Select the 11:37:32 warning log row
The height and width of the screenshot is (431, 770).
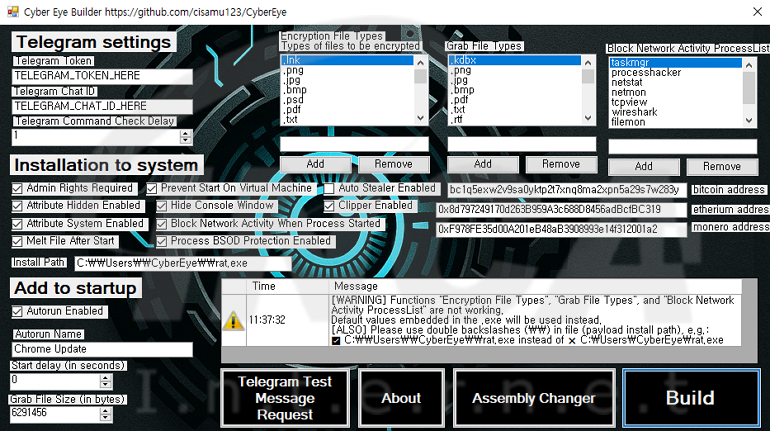click(482, 320)
